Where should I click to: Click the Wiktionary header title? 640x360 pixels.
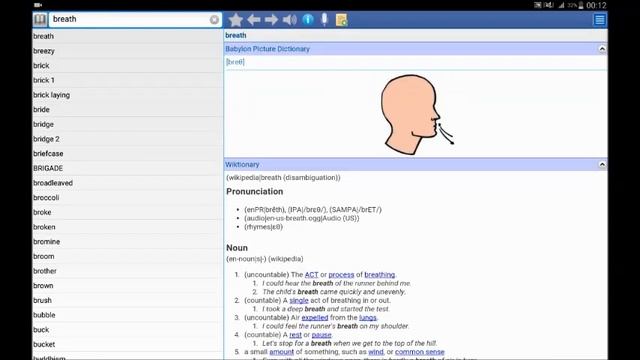pyautogui.click(x=242, y=164)
